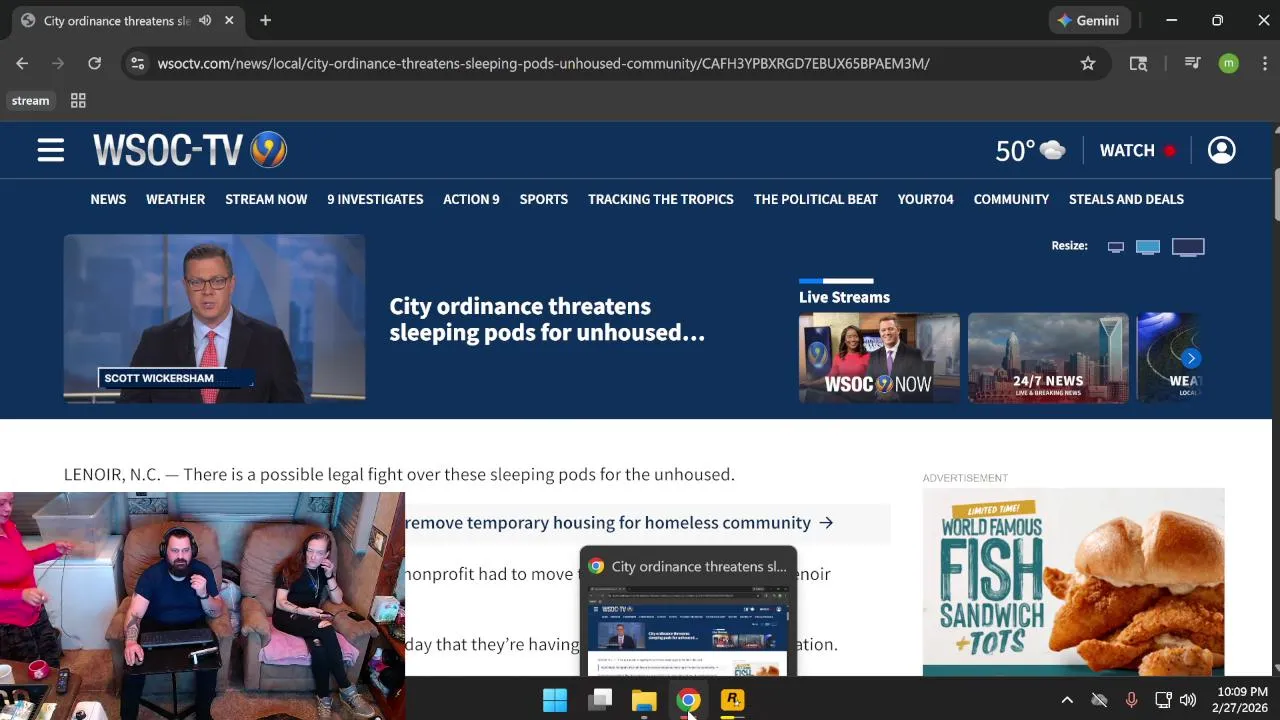Open Chrome three-dot menu
The width and height of the screenshot is (1280, 720).
pos(1265,63)
